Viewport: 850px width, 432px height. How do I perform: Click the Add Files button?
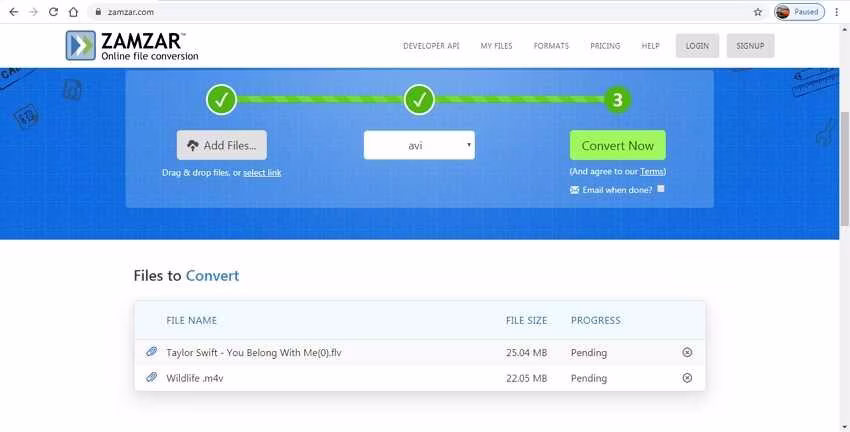point(222,145)
